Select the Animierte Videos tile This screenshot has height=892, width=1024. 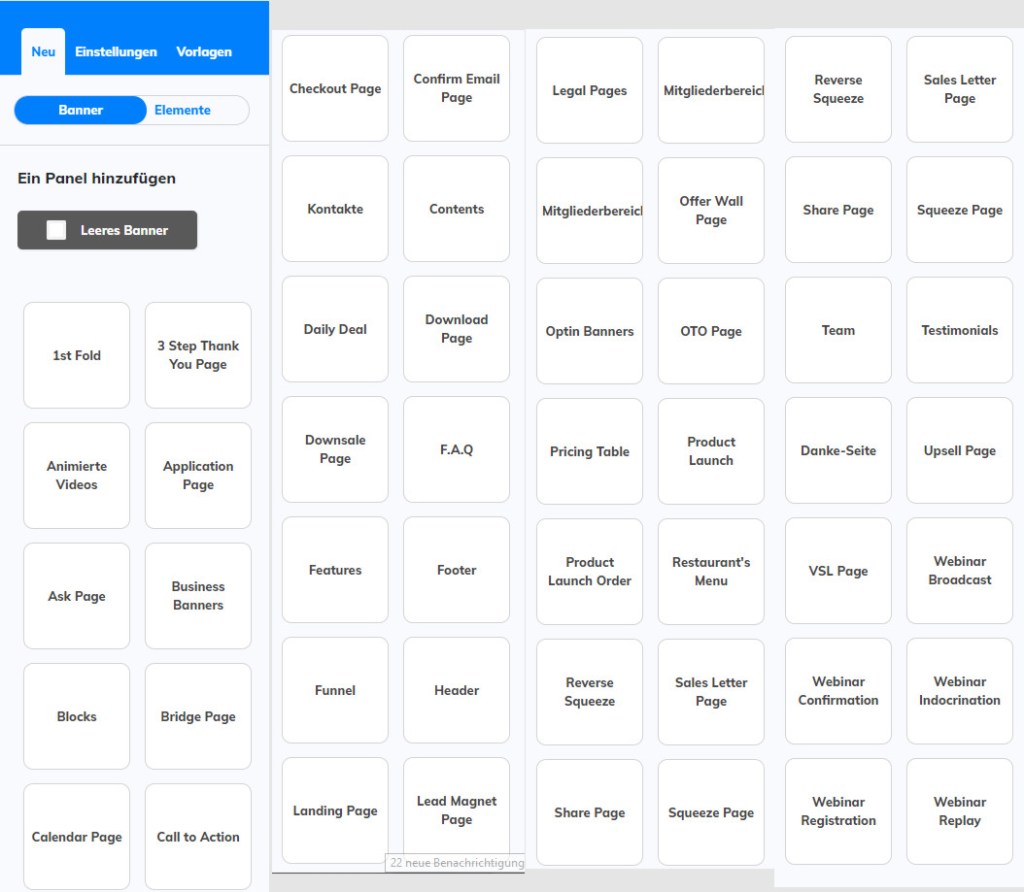pyautogui.click(x=76, y=475)
